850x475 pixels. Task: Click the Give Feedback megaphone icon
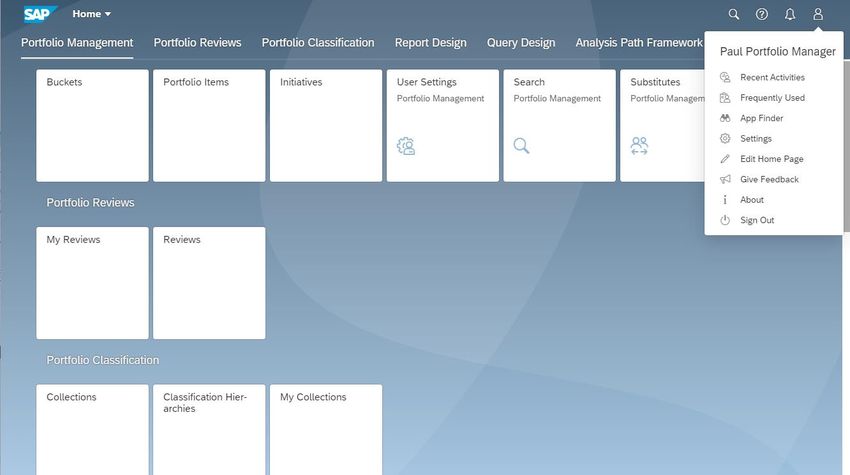pos(725,179)
